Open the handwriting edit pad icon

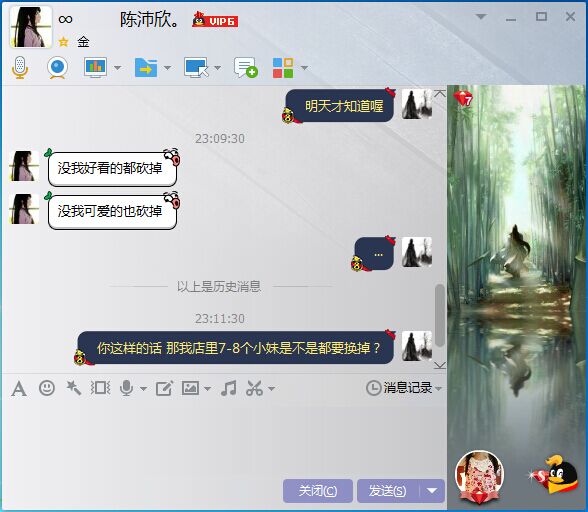pos(164,388)
